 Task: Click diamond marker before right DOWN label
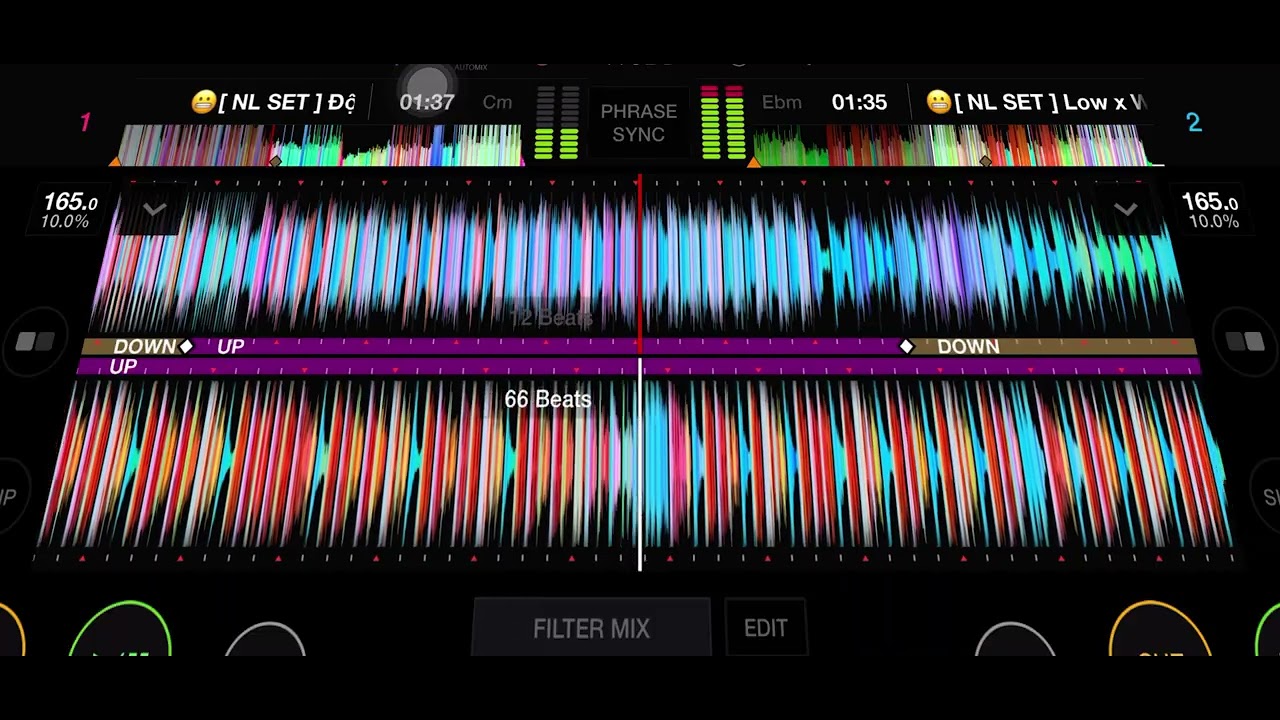tap(906, 346)
